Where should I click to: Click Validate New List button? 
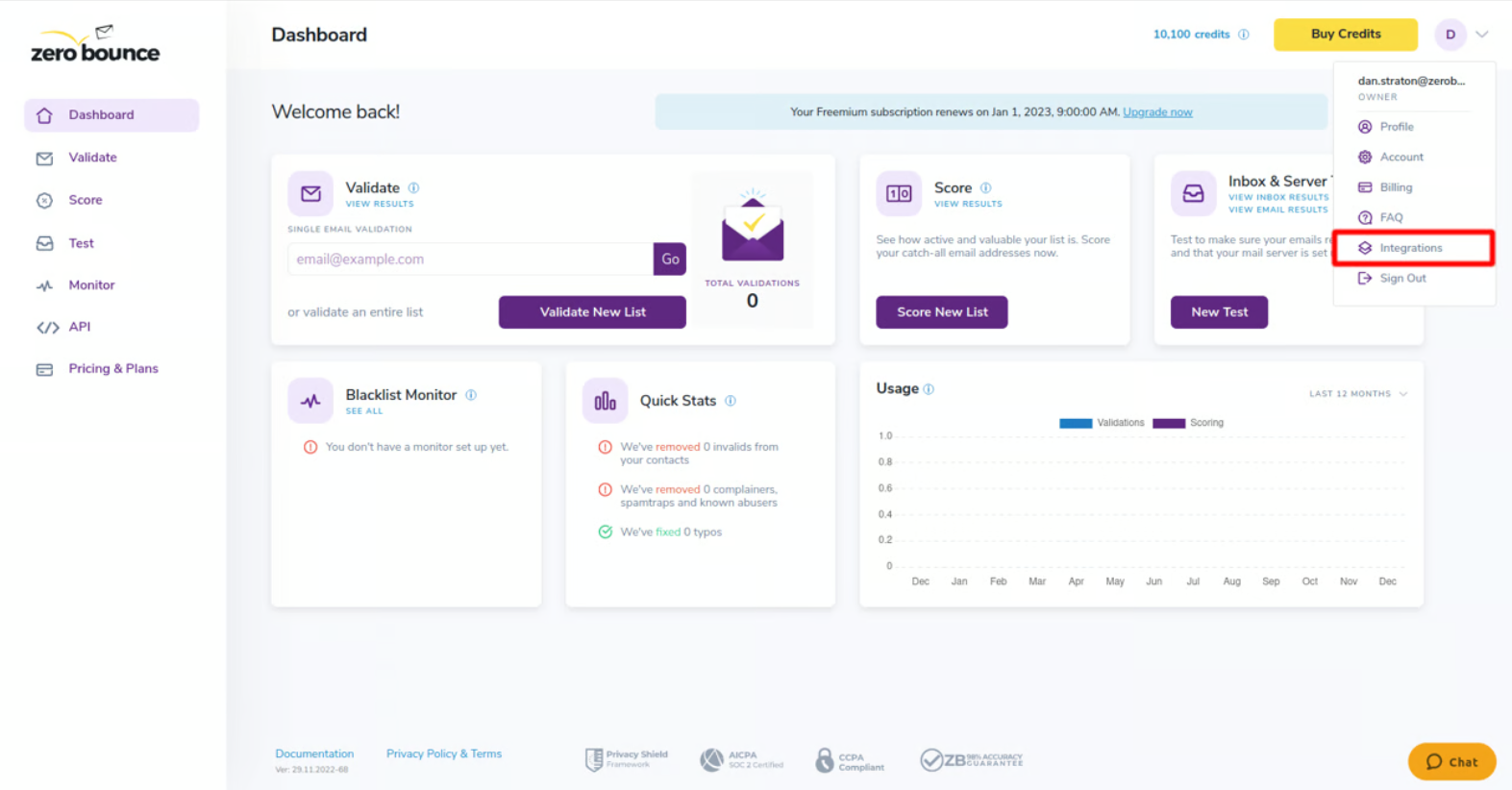(x=592, y=312)
